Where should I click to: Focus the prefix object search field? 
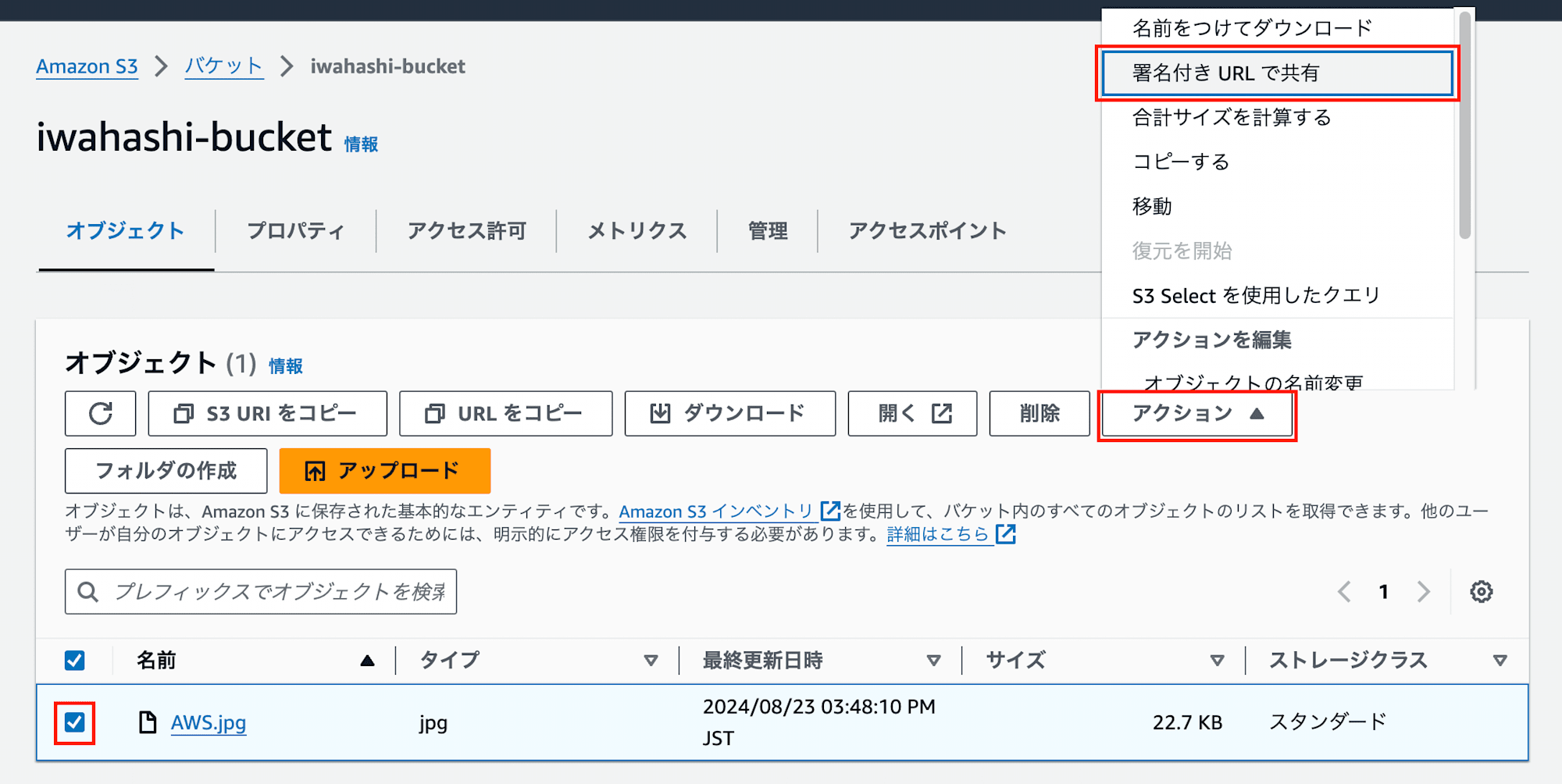coord(261,592)
